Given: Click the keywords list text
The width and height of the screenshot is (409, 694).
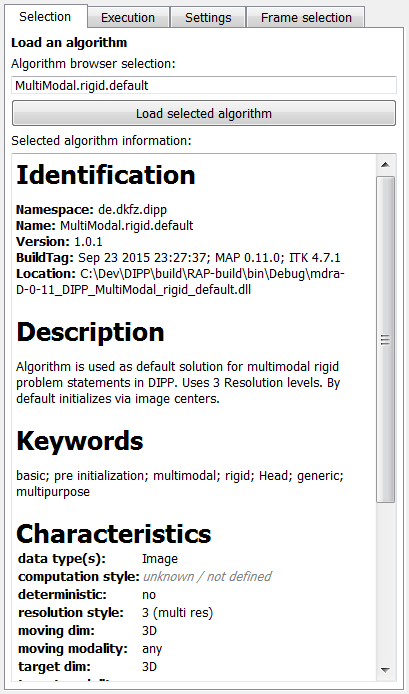Looking at the screenshot, I should [180, 483].
